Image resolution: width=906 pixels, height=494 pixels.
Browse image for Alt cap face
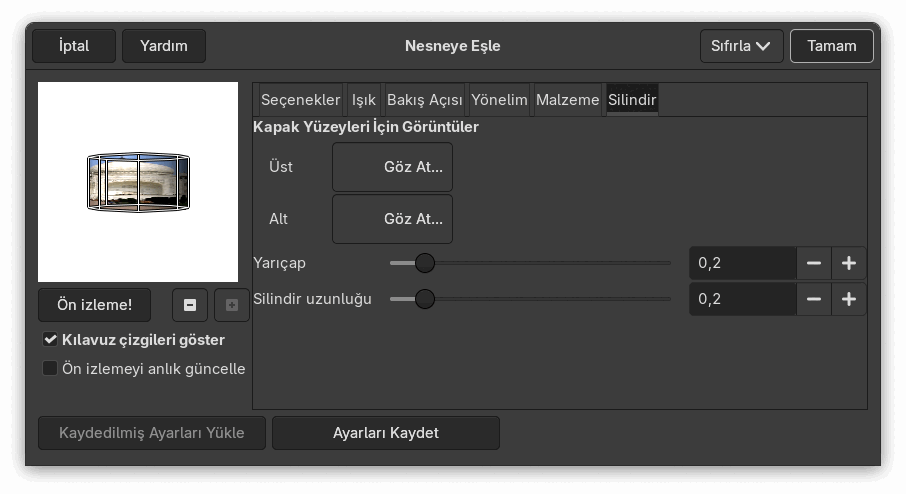(392, 219)
